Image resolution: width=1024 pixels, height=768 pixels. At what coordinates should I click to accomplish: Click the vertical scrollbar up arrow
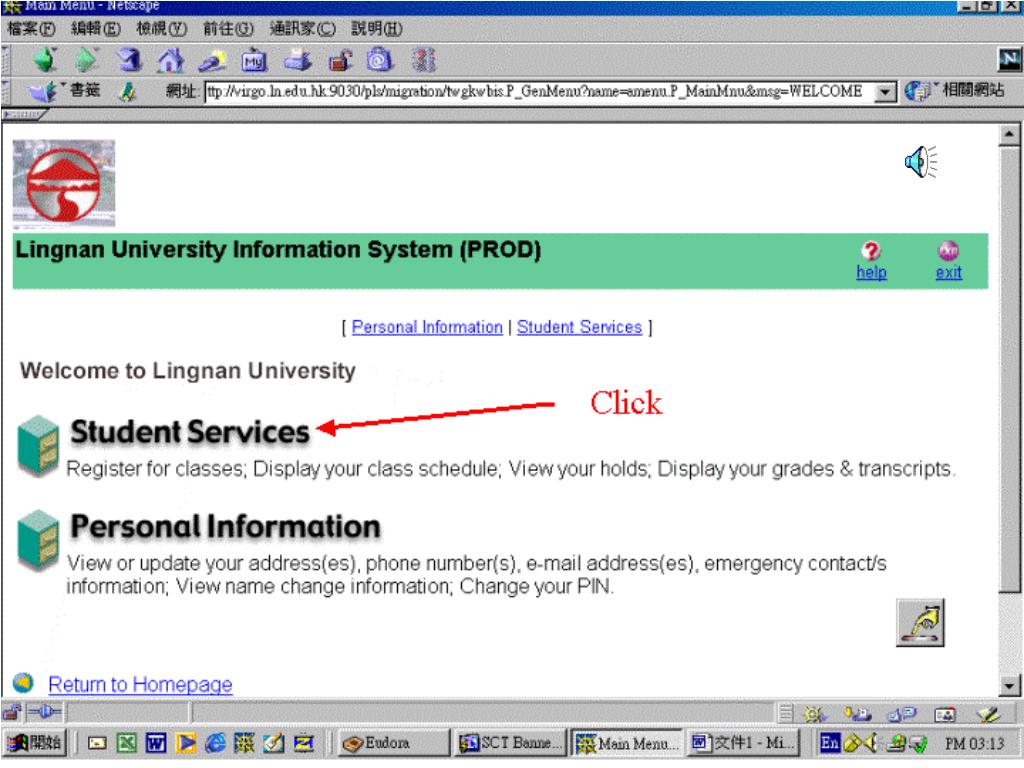[1010, 135]
